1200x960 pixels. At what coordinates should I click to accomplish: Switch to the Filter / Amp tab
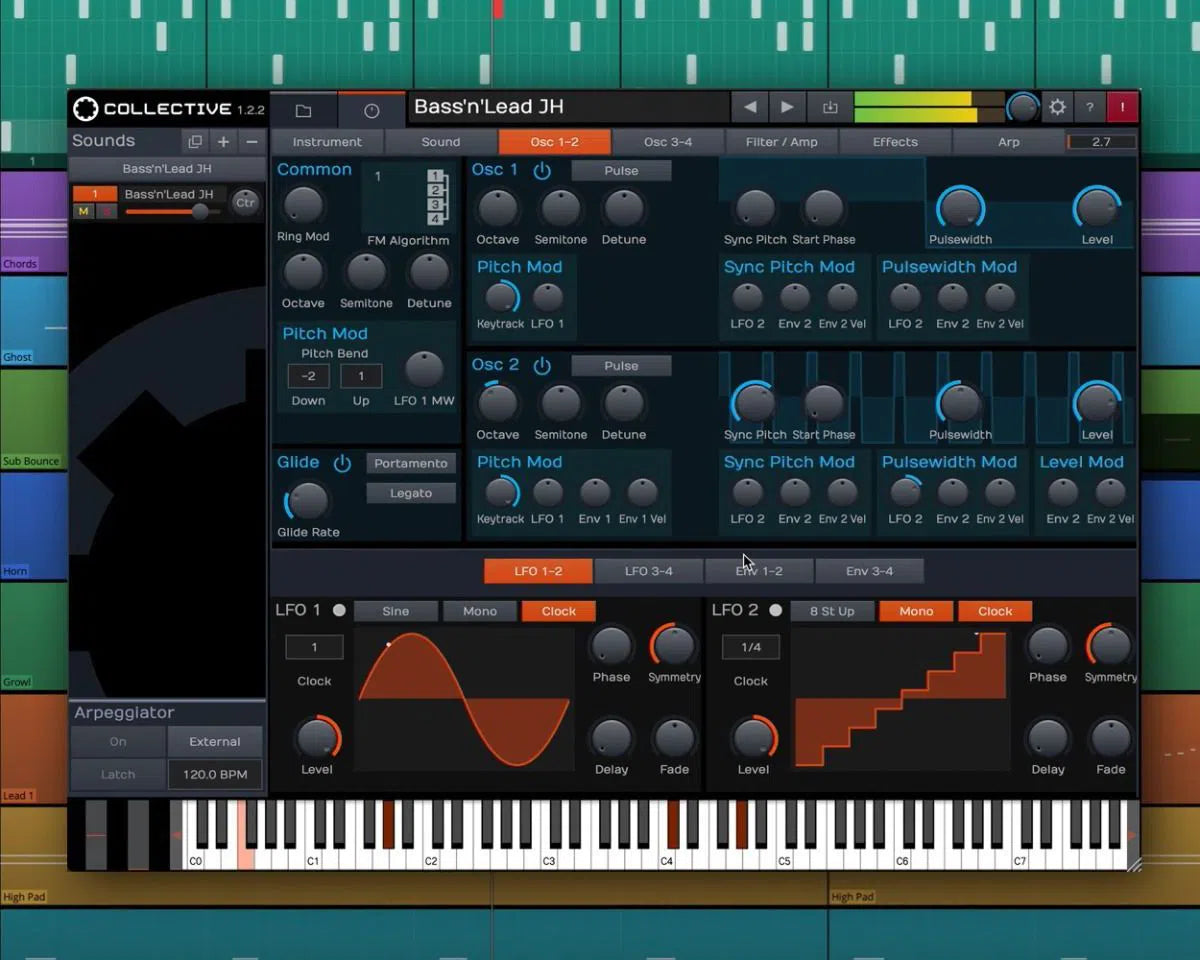pos(781,142)
